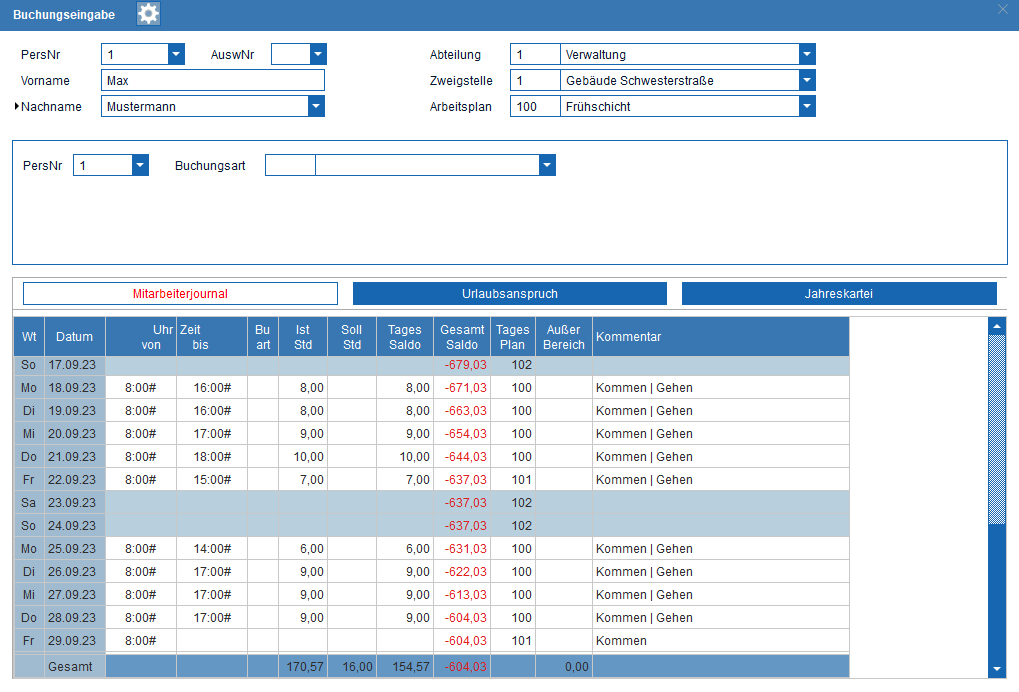Click the journal table vertical scrollbar thumb
Screen dimensions: 1019x692
[x=997, y=429]
